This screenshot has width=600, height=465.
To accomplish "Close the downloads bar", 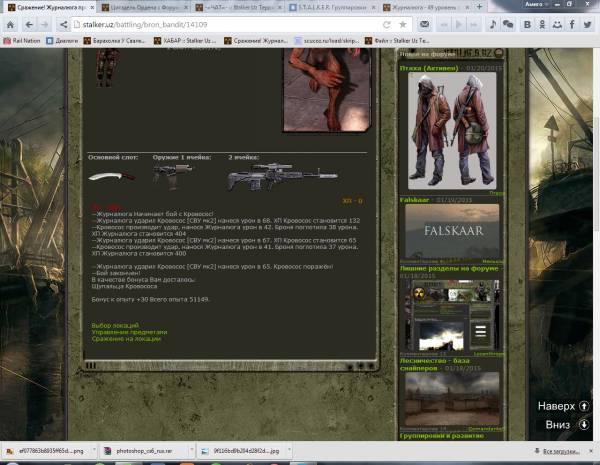I will 592,451.
